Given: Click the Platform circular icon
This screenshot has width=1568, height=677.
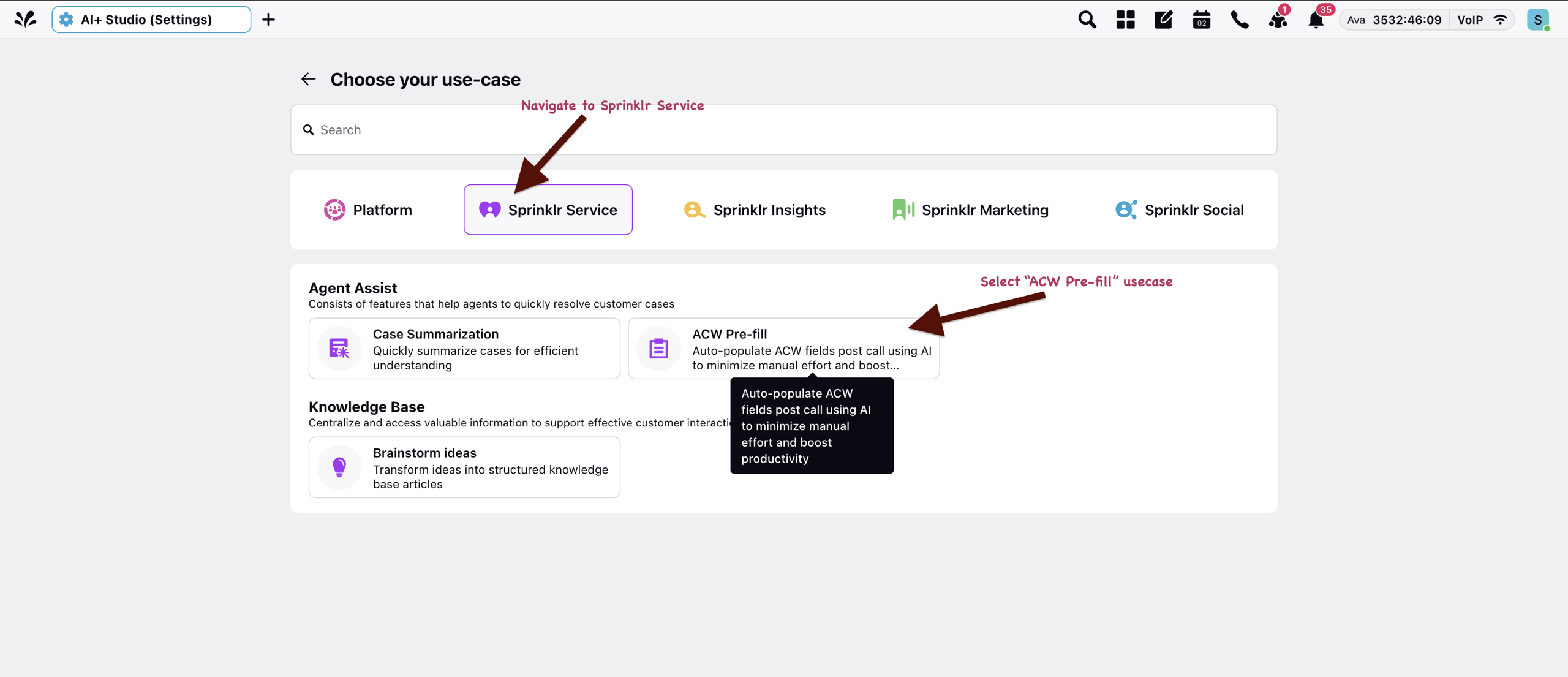Looking at the screenshot, I should click(334, 210).
